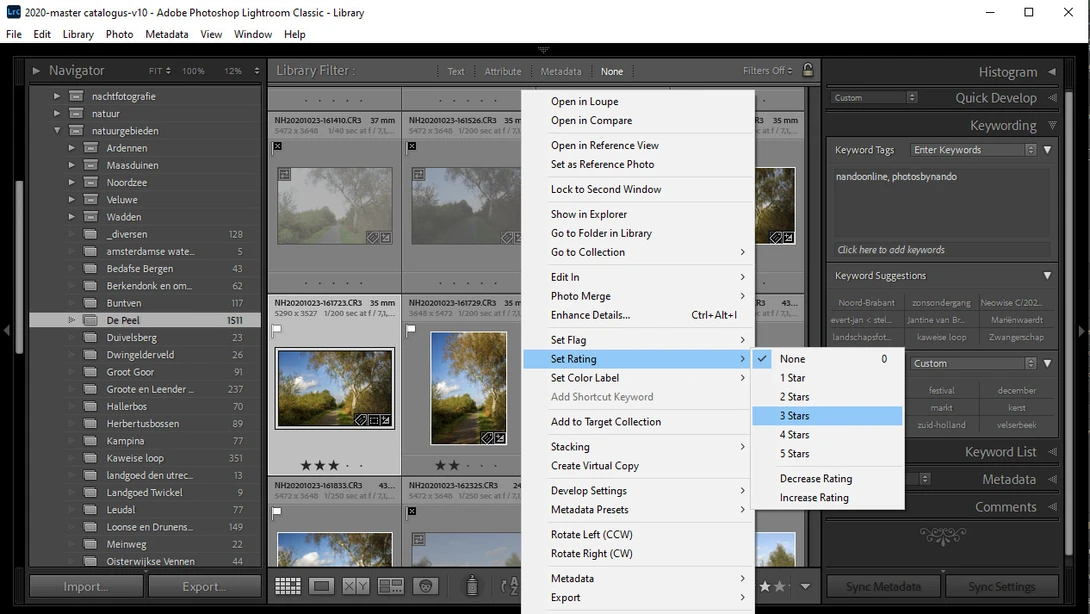
Task: Open Compare view XY icon
Action: (x=355, y=586)
